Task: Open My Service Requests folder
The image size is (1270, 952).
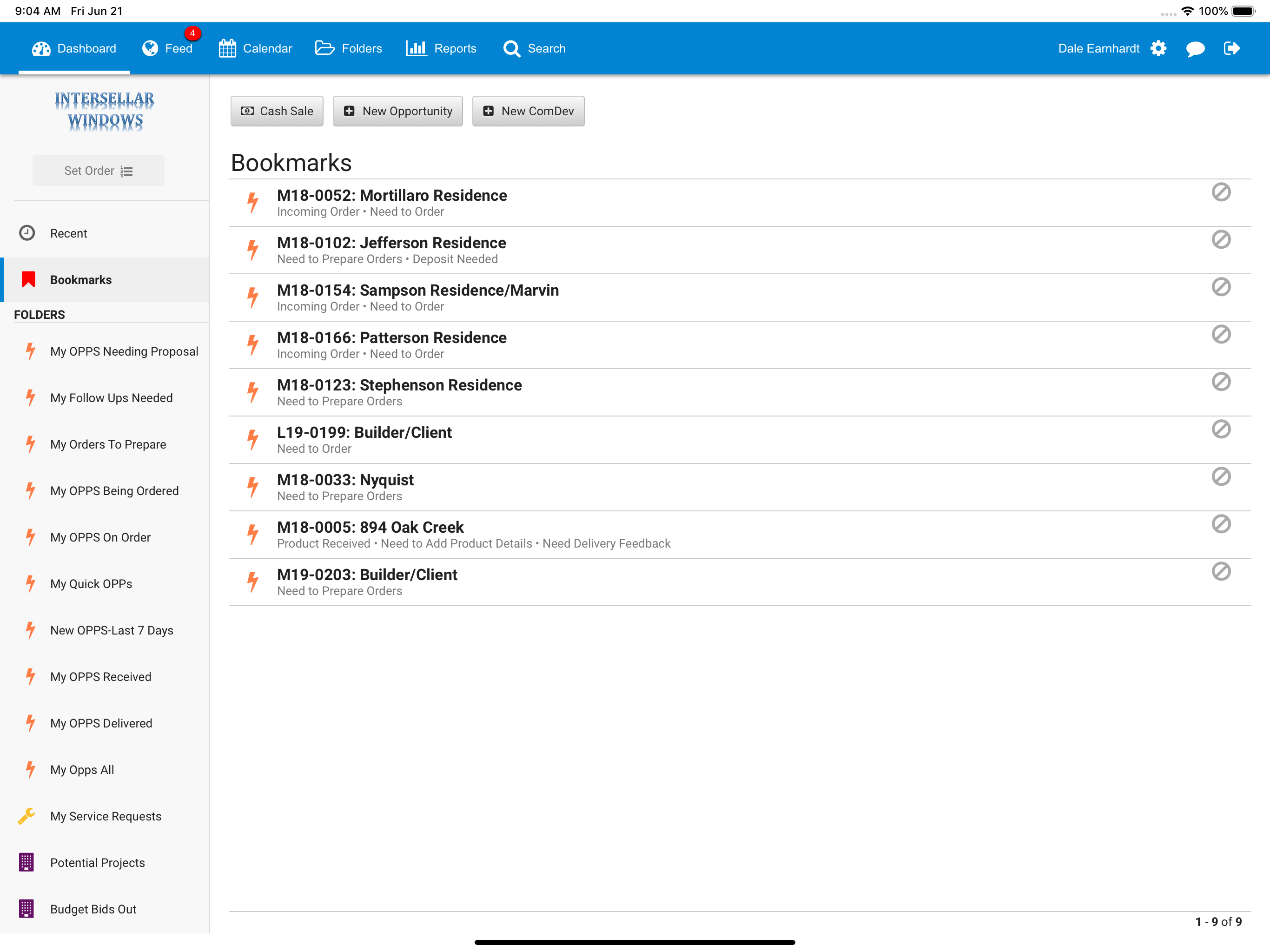Action: [x=105, y=816]
